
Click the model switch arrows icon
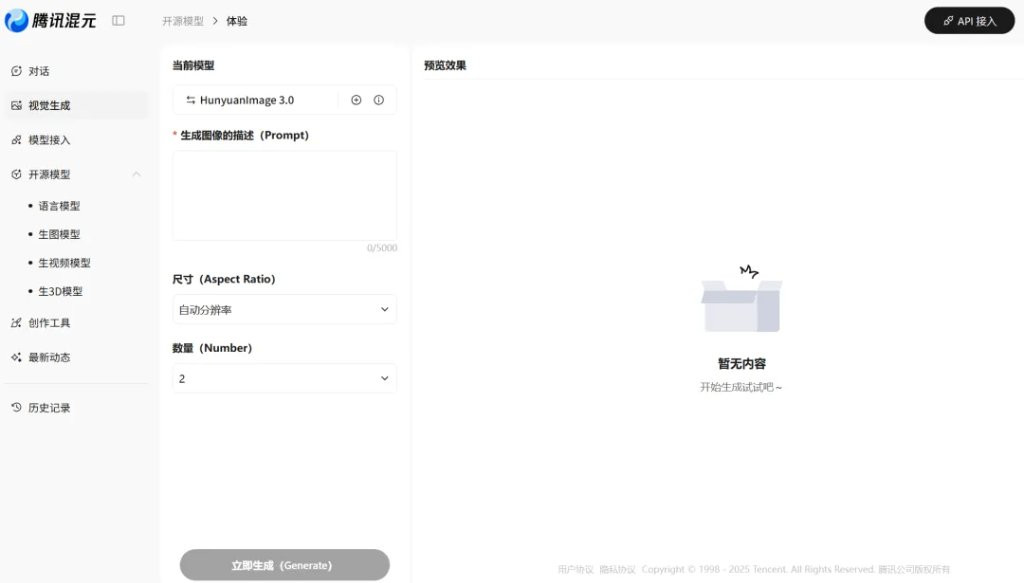(190, 100)
